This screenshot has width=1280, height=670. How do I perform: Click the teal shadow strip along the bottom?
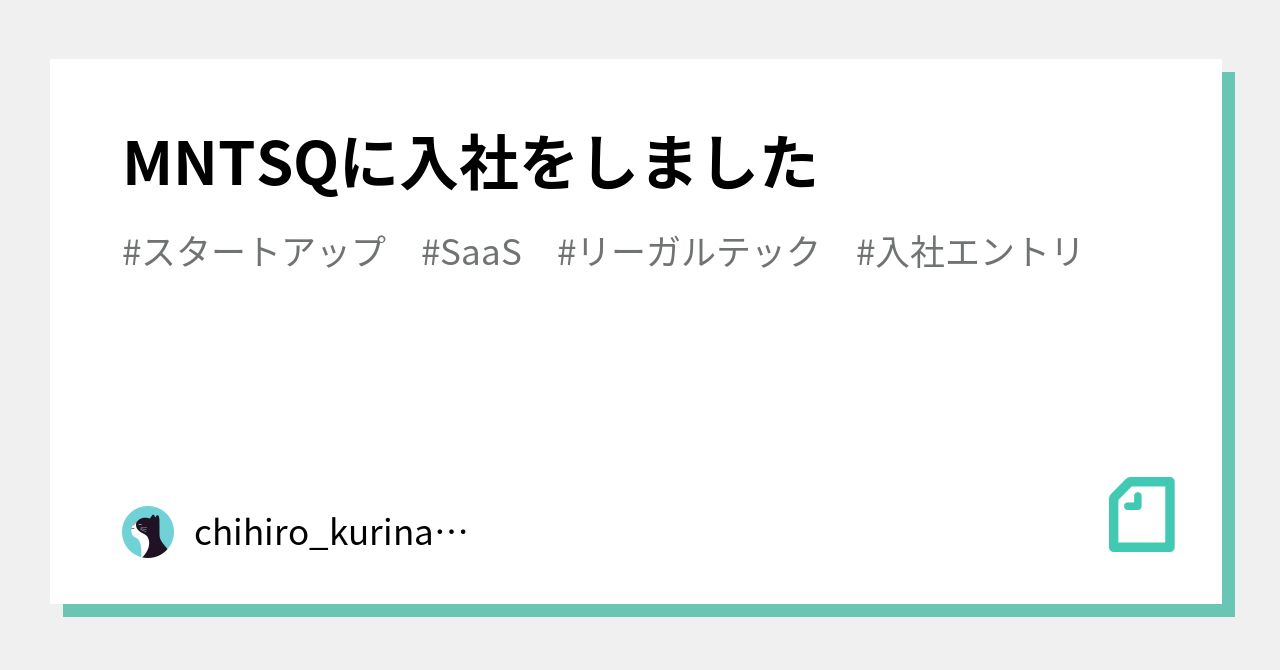tap(640, 610)
